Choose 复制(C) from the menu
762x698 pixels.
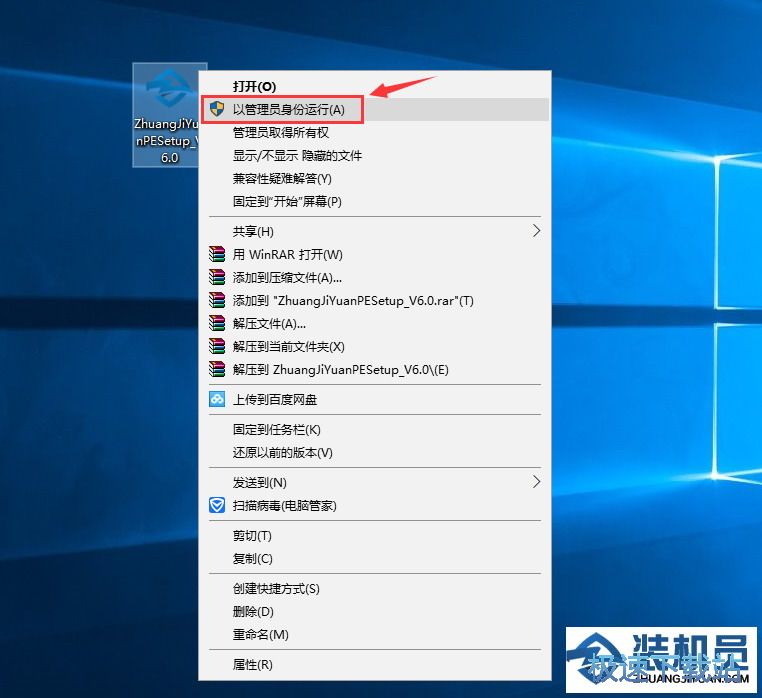pos(374,558)
